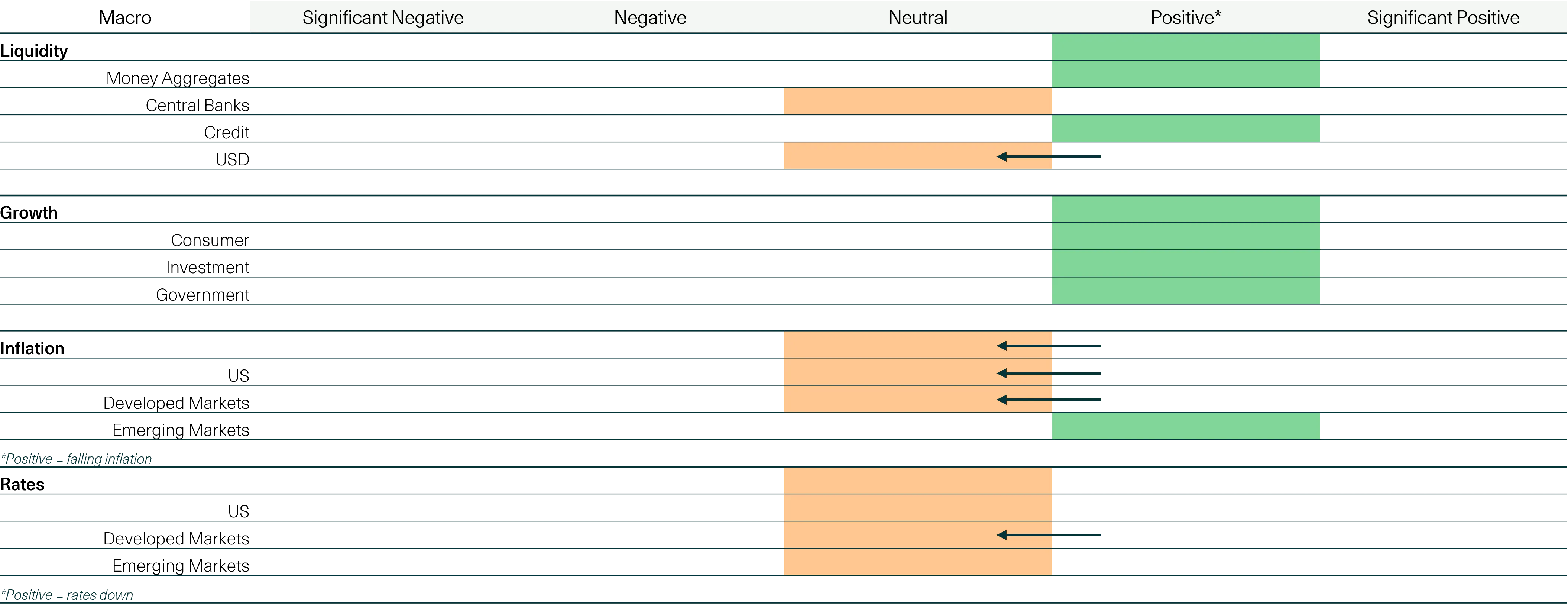Select the Negative column header

(x=650, y=17)
